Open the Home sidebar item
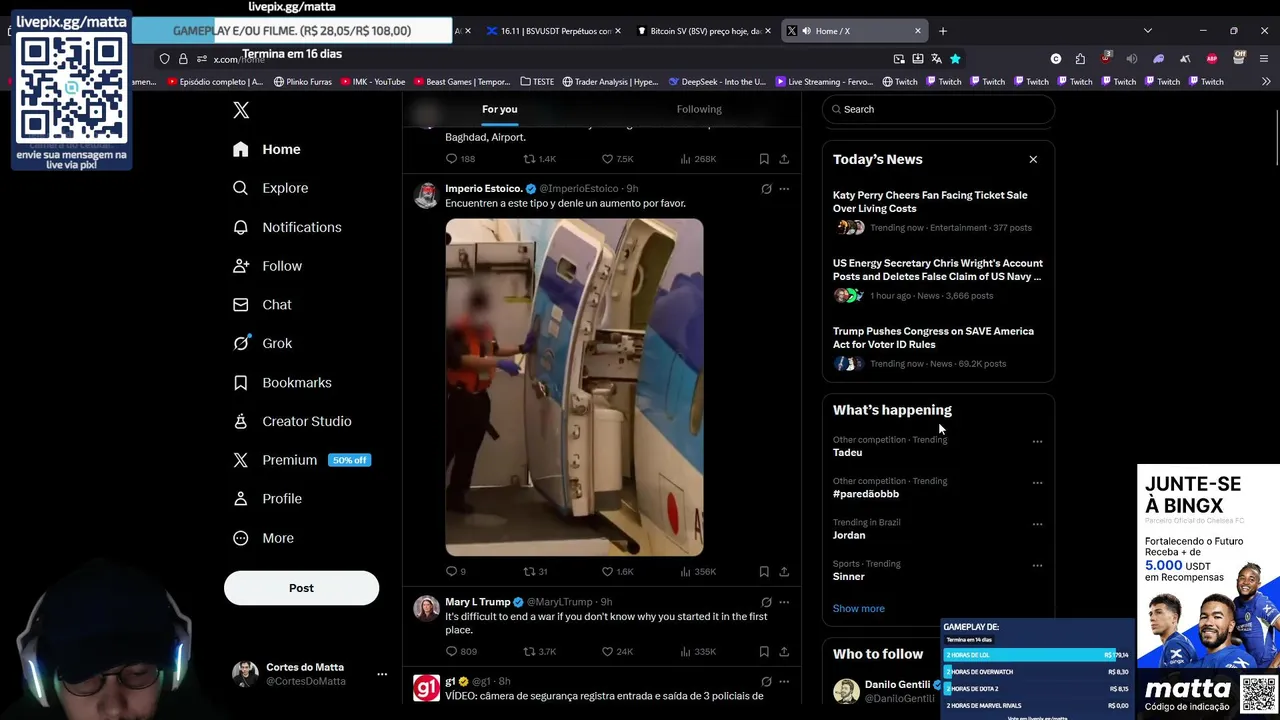The height and width of the screenshot is (720, 1280). point(266,149)
